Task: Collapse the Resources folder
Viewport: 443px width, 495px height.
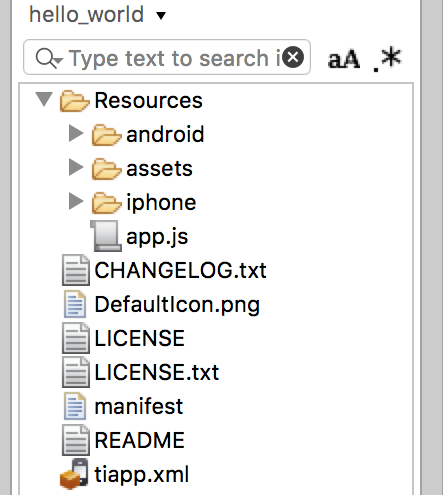Action: [x=44, y=99]
